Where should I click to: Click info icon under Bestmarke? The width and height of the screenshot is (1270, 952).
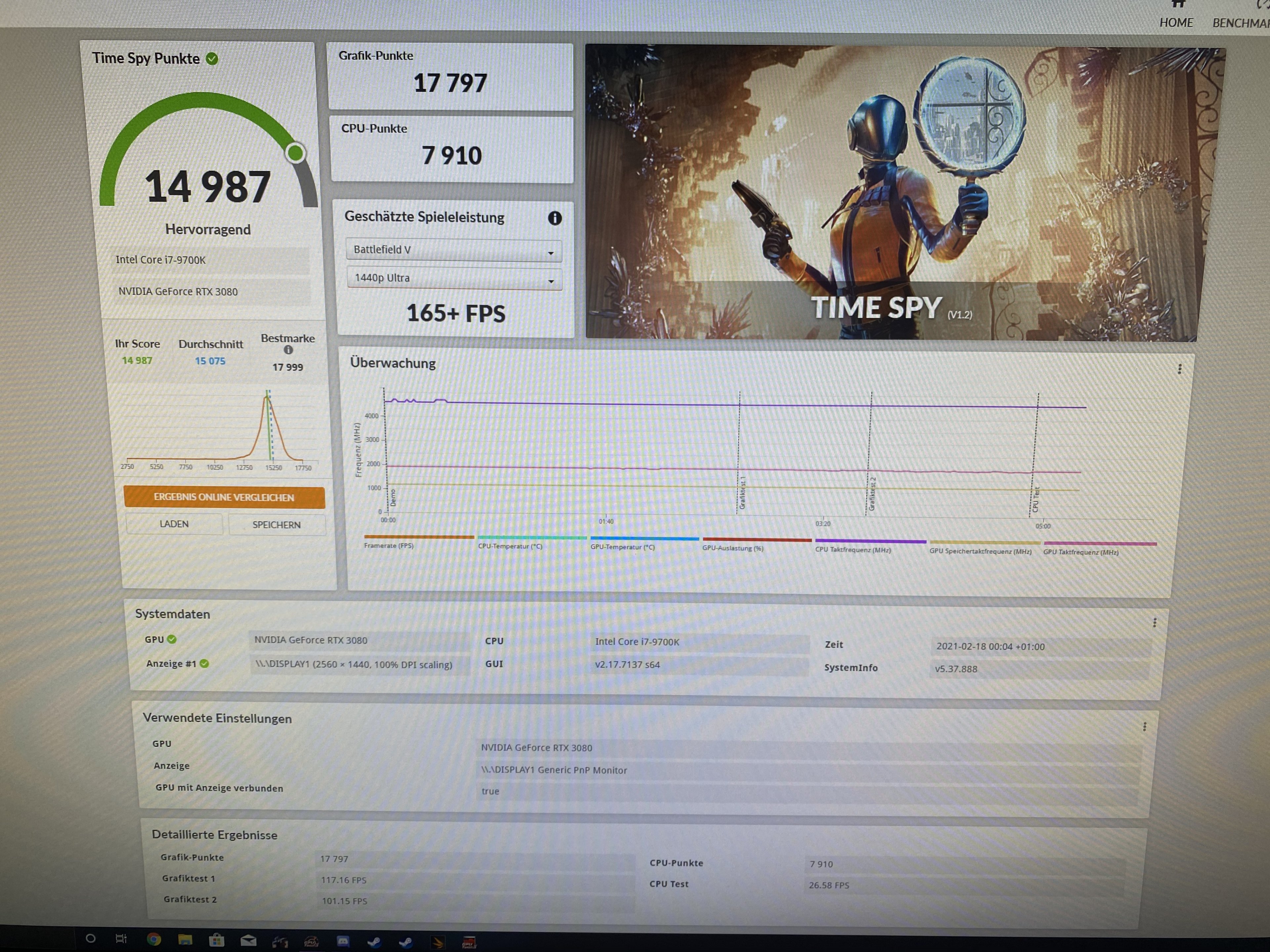(288, 350)
